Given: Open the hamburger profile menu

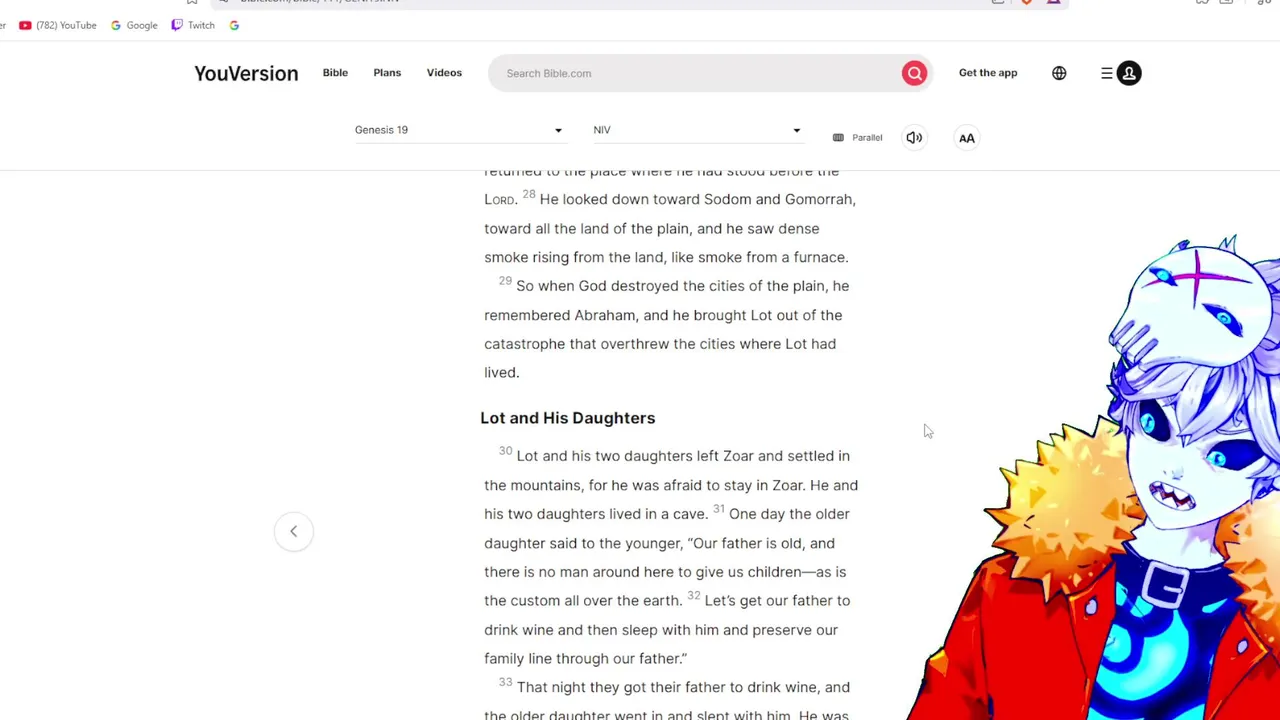Looking at the screenshot, I should pyautogui.click(x=1121, y=73).
